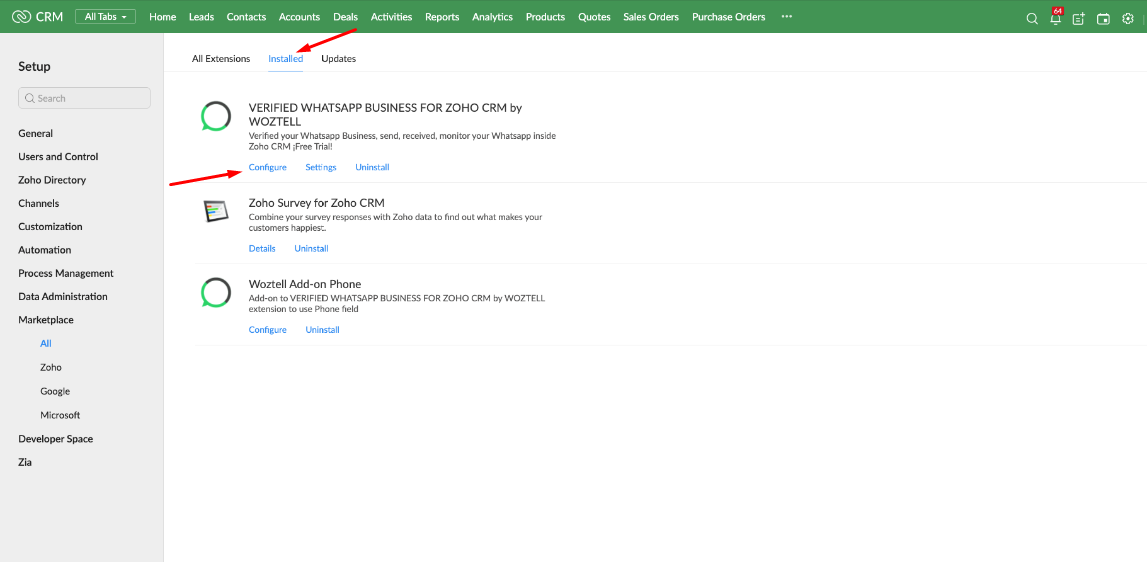
Task: Click the Verified WhatsApp Business extension title
Action: (x=386, y=115)
